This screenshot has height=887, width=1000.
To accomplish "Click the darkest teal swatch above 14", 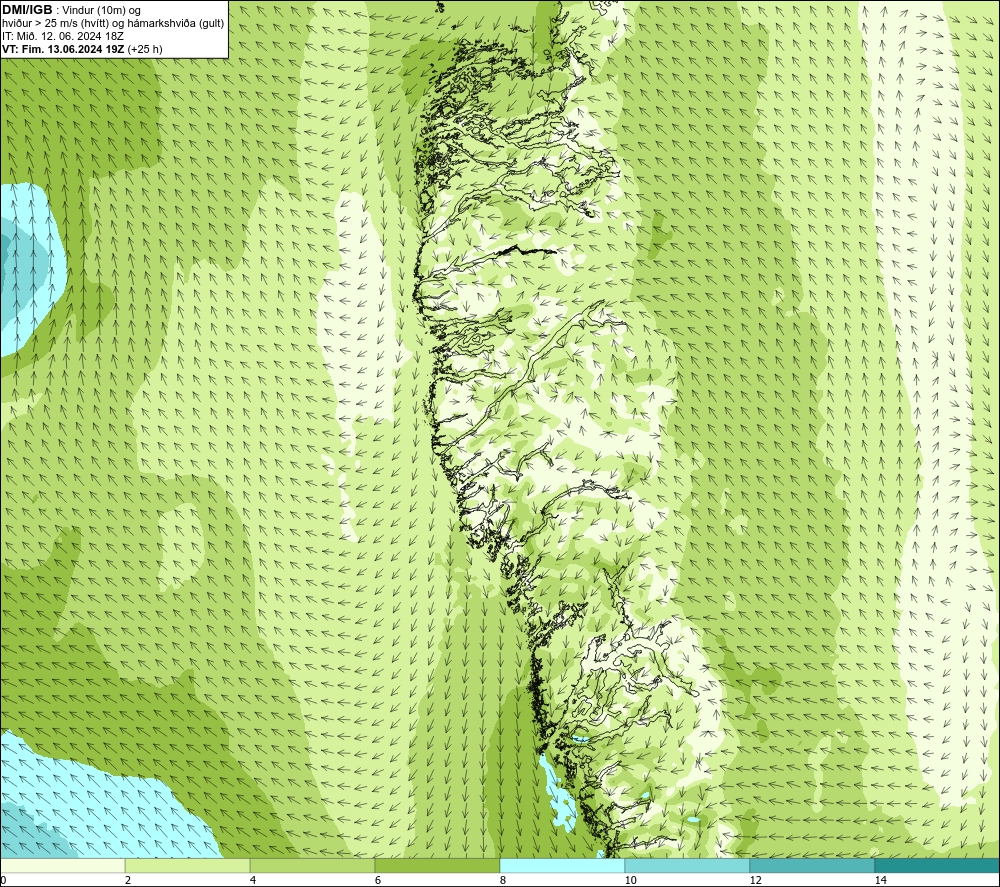I will click(x=938, y=865).
